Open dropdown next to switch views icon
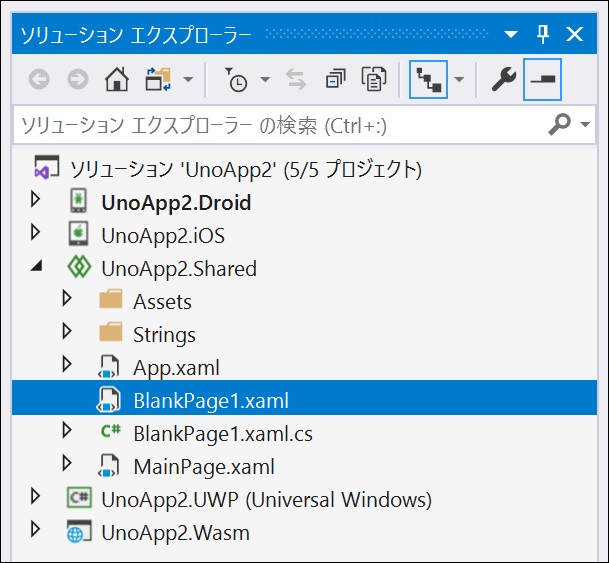This screenshot has height=563, width=609. click(x=188, y=80)
